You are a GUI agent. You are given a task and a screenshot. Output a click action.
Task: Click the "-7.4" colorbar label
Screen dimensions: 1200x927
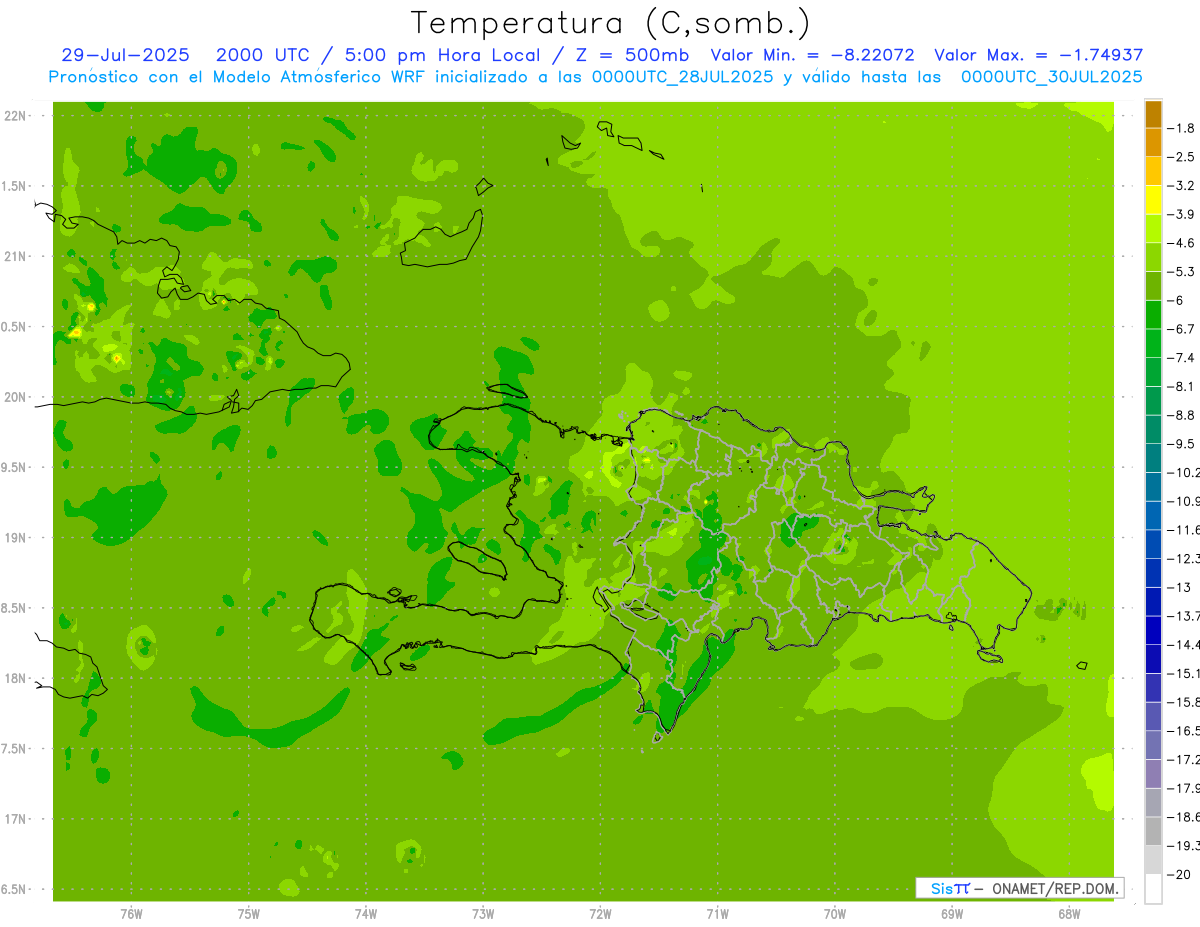point(1182,358)
